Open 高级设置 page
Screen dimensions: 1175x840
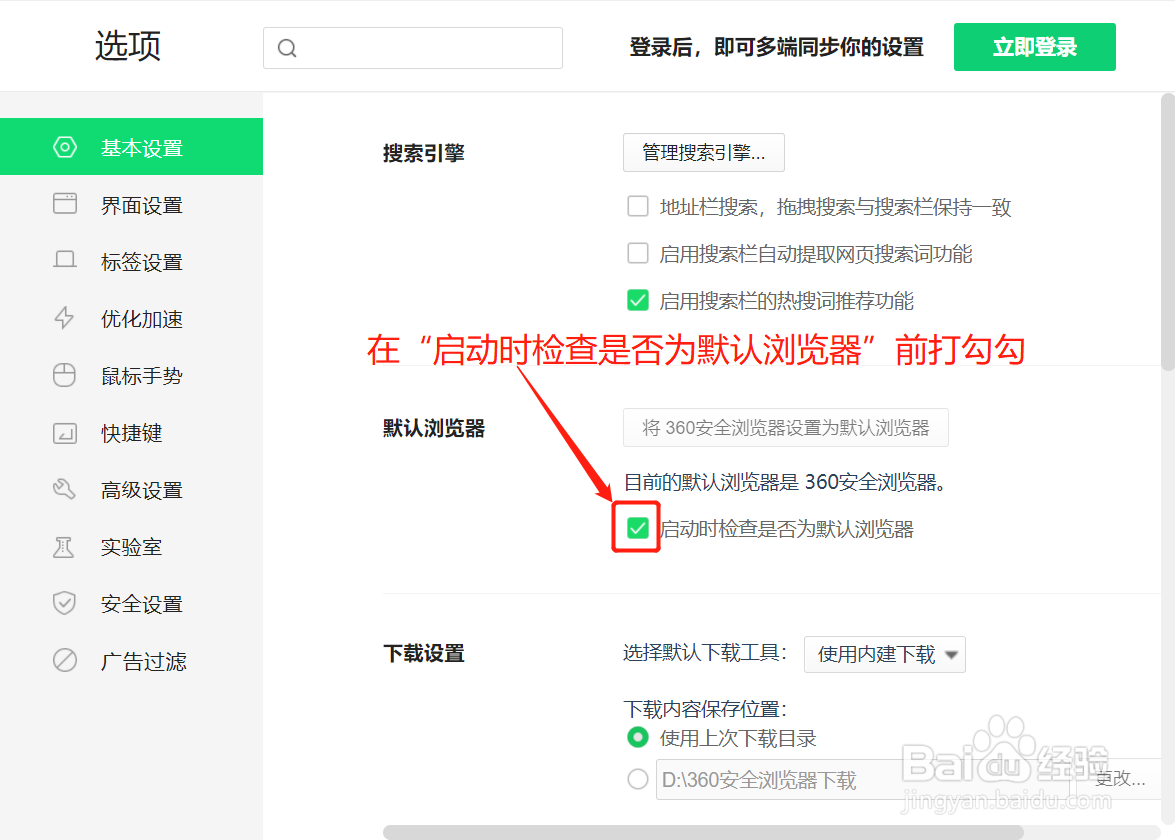131,489
